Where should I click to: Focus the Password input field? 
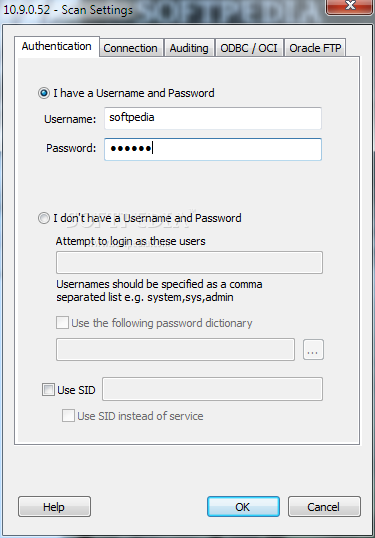213,149
